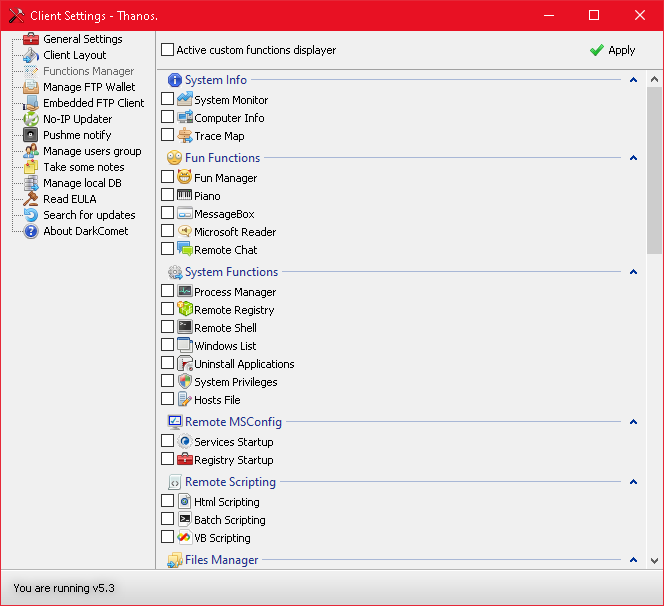Tick the Batch Scripting checkbox
The width and height of the screenshot is (664, 606).
click(168, 520)
